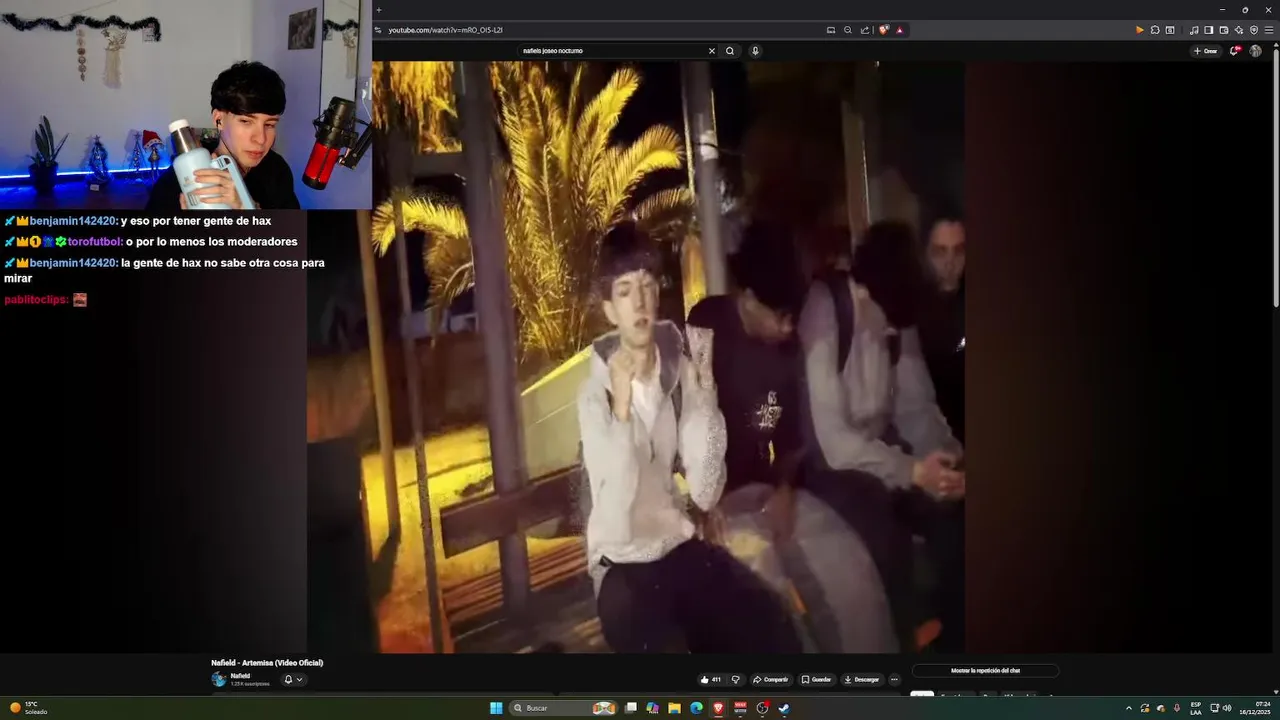Screen dimensions: 1280x720
Task: Click the taskbar Buscar search box
Action: point(563,708)
